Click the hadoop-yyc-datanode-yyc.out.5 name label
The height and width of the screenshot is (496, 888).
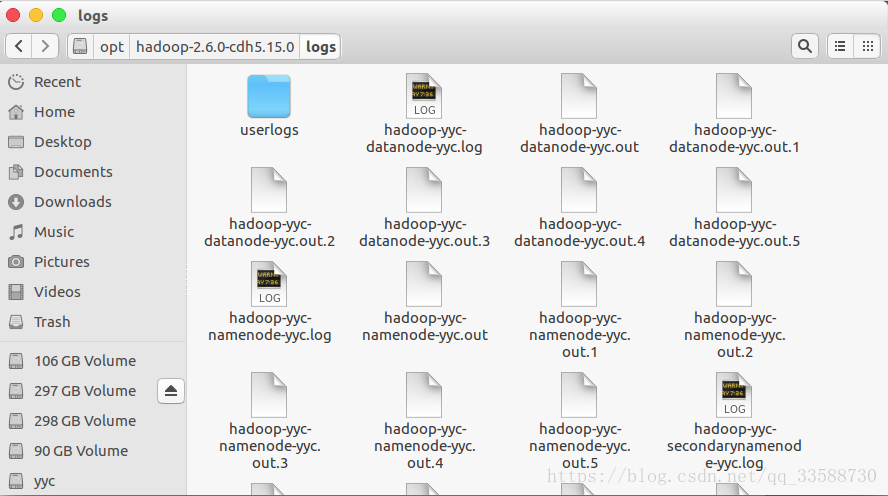[735, 233]
